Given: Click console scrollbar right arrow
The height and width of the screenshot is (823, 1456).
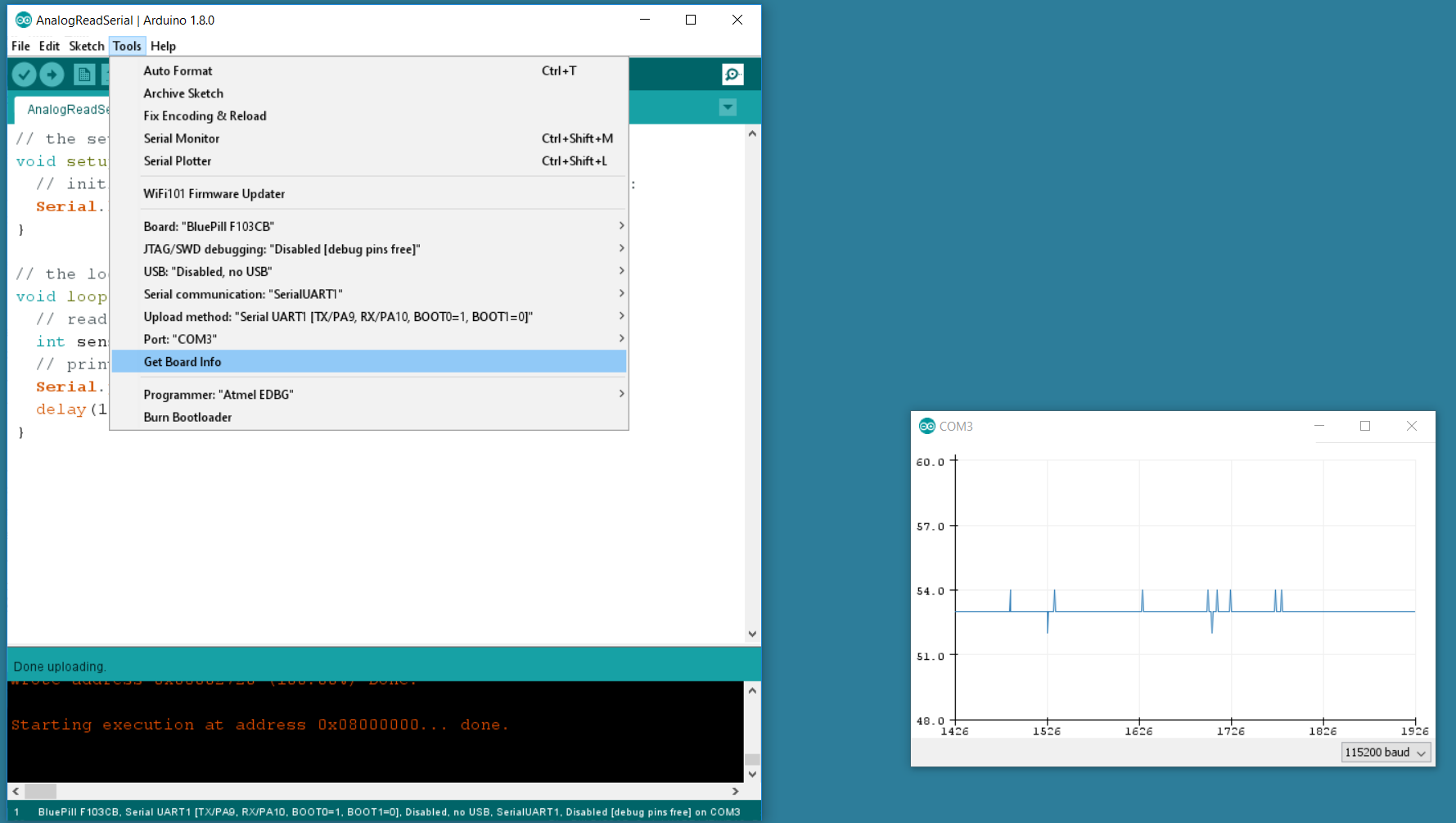Looking at the screenshot, I should [735, 791].
